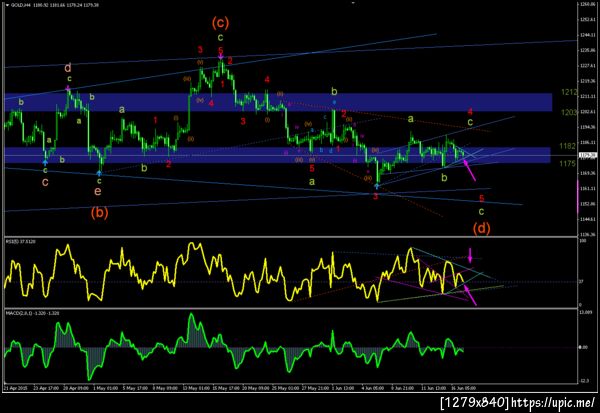Select the 1203 price level label

(569, 112)
